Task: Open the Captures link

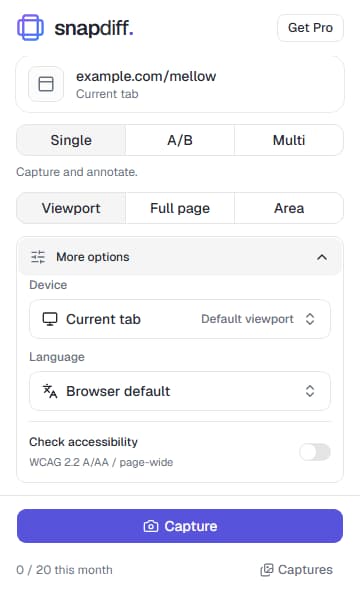Action: pos(297,570)
